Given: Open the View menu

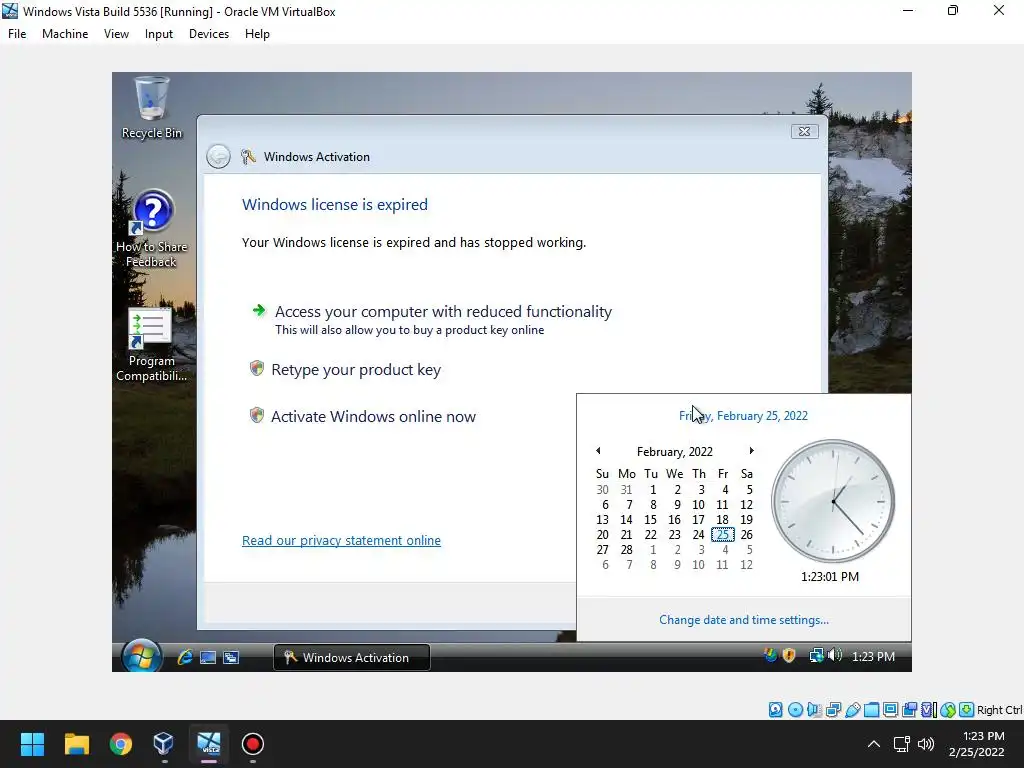Looking at the screenshot, I should (x=116, y=34).
